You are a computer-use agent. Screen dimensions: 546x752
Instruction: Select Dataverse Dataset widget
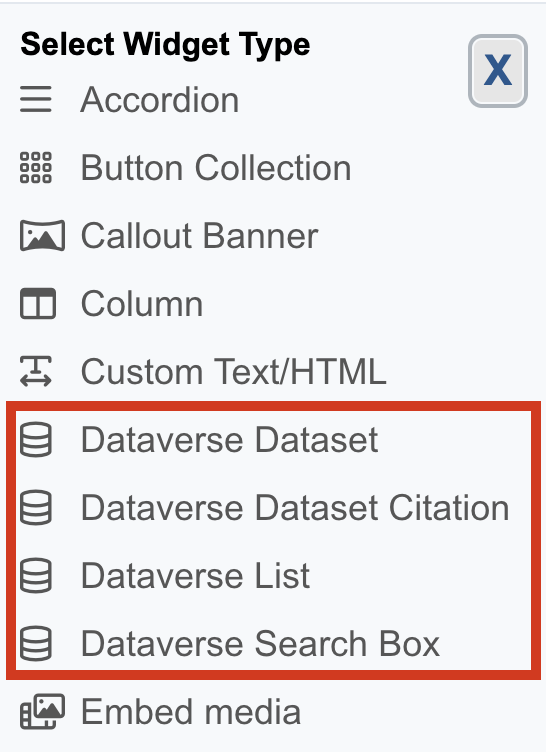click(229, 440)
